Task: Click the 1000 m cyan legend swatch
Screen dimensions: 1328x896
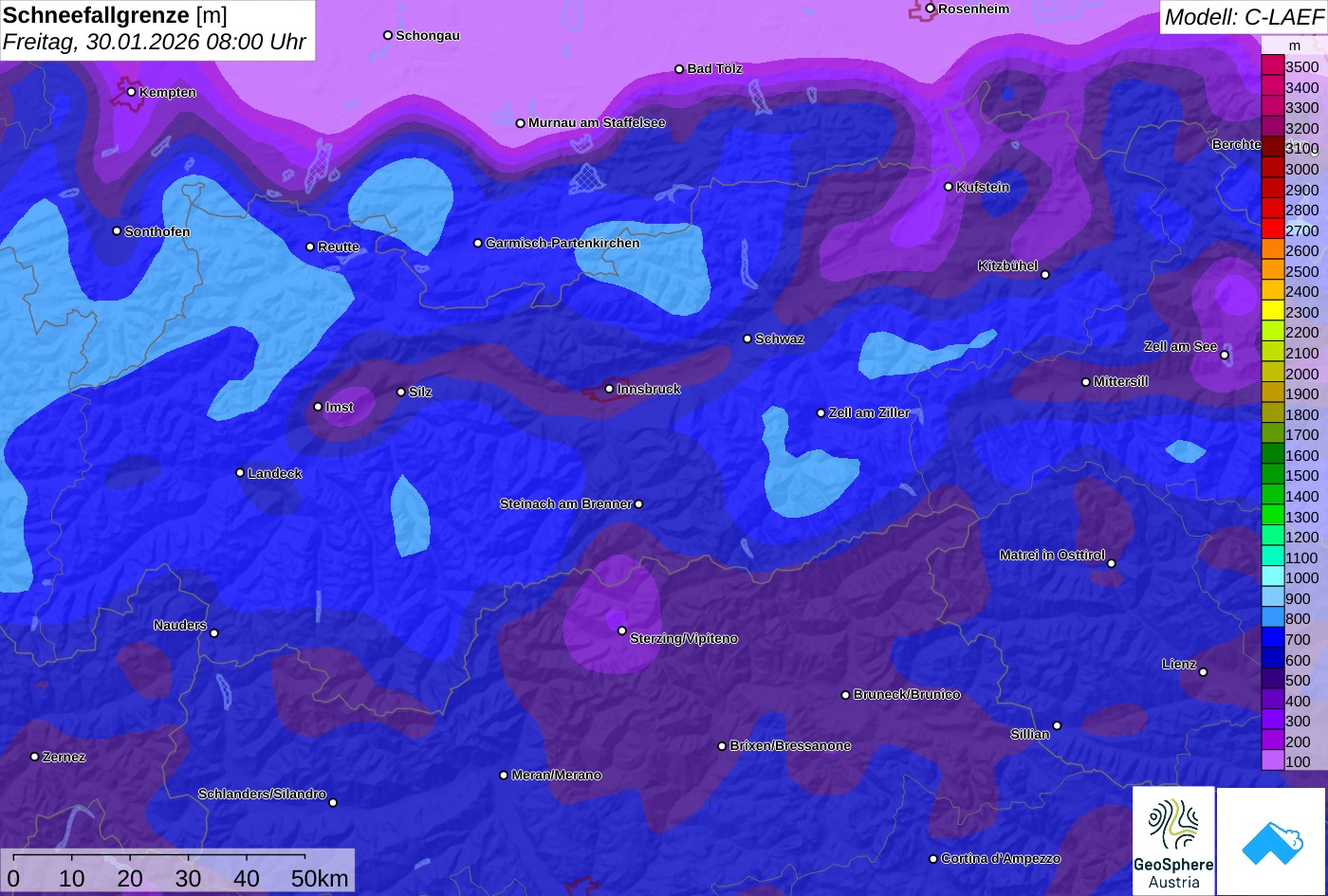Action: pyautogui.click(x=1272, y=577)
